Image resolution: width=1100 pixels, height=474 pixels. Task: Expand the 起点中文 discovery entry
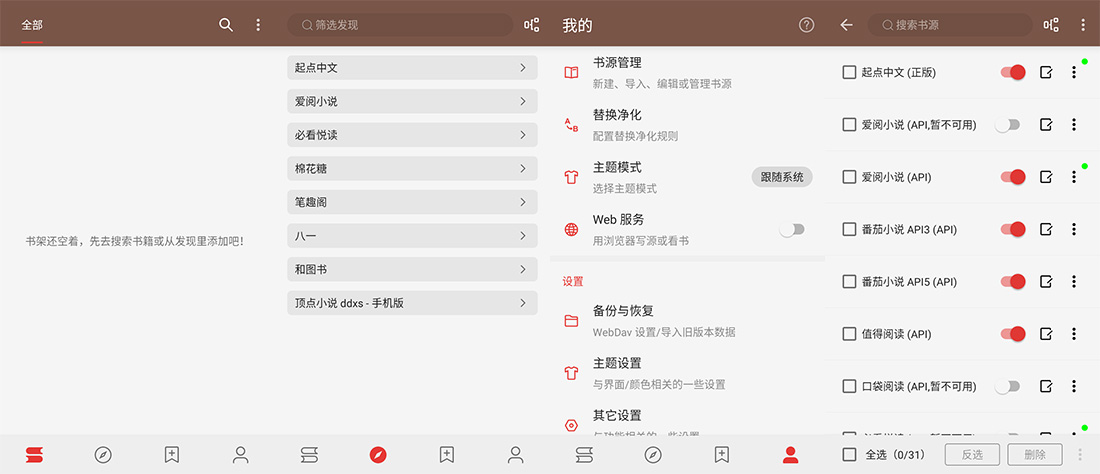412,68
